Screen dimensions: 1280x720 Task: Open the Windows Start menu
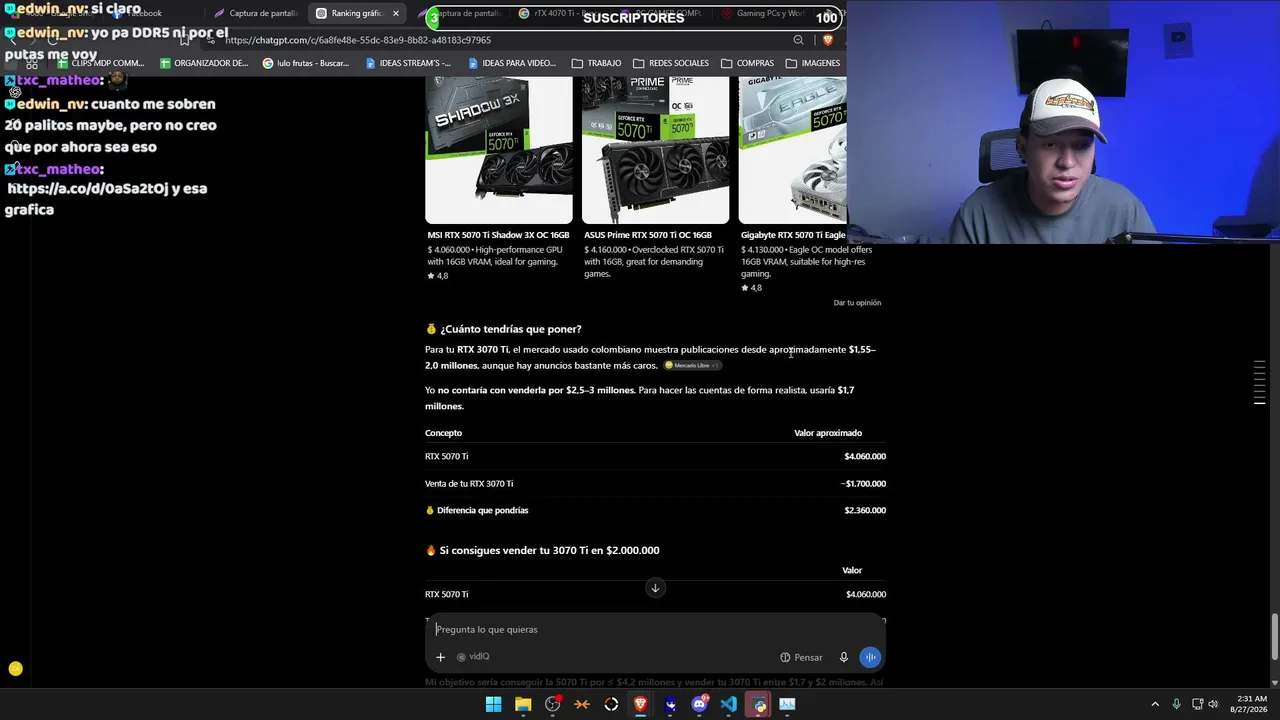tap(493, 704)
